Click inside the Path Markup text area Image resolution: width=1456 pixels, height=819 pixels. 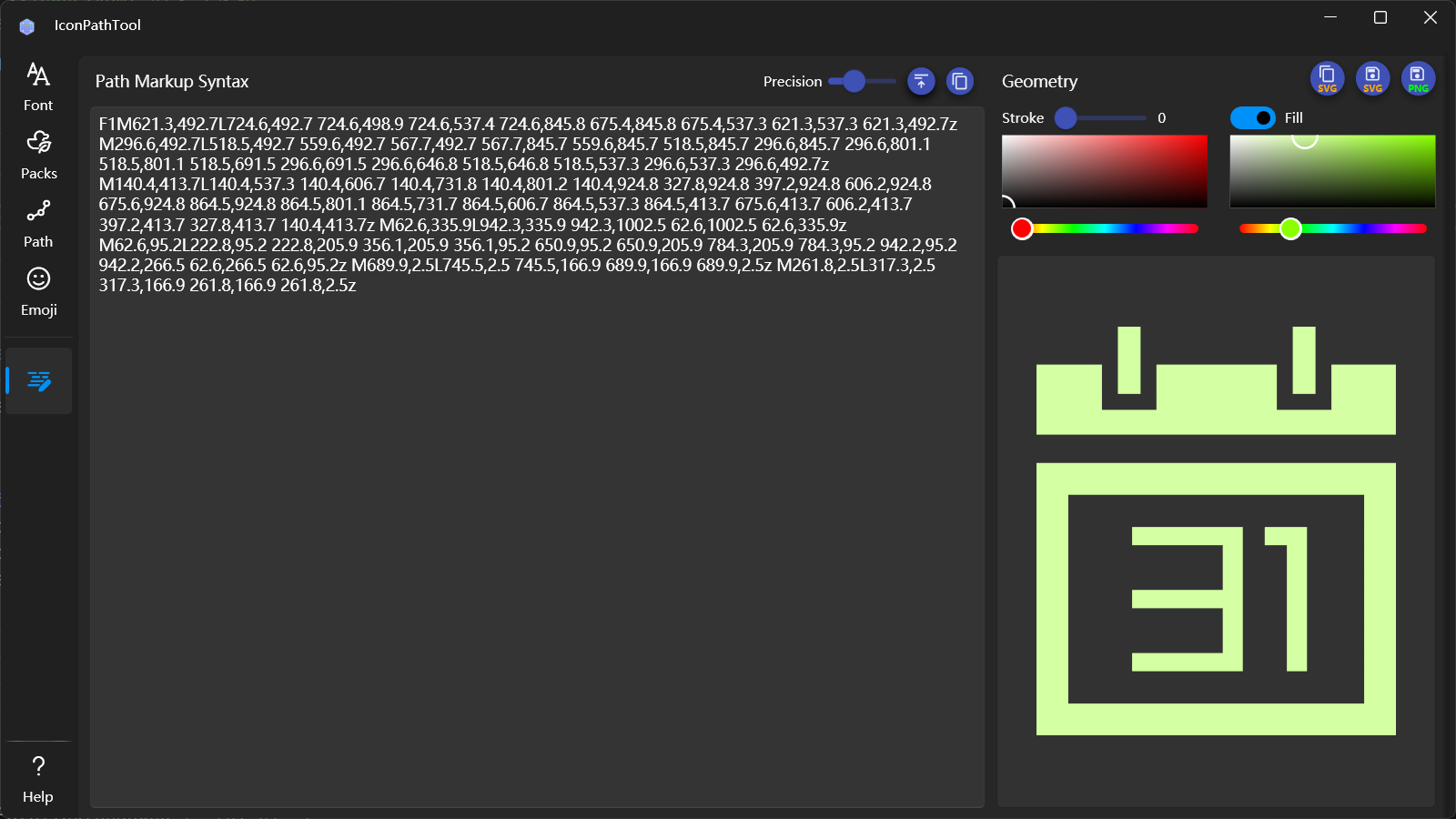tap(537, 546)
